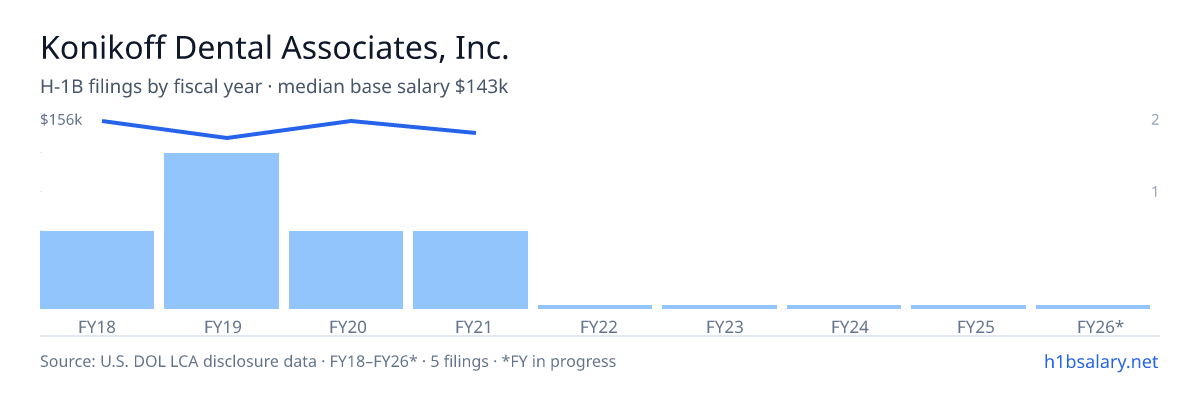Click the tall FY19 filings bar
Viewport: 1200px width, 400px height.
tap(221, 231)
